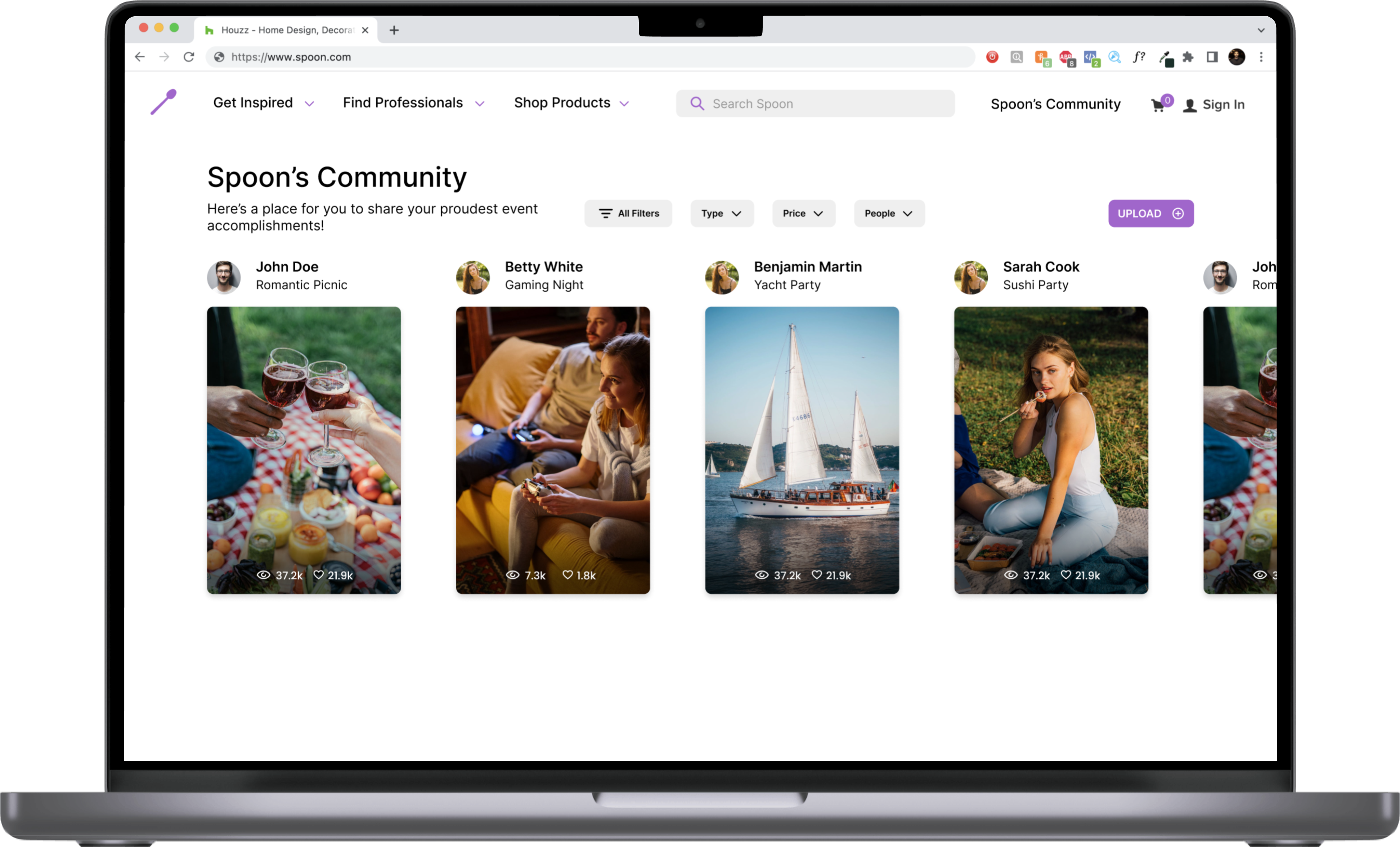
Task: Open the shopping cart icon
Action: tap(1157, 105)
